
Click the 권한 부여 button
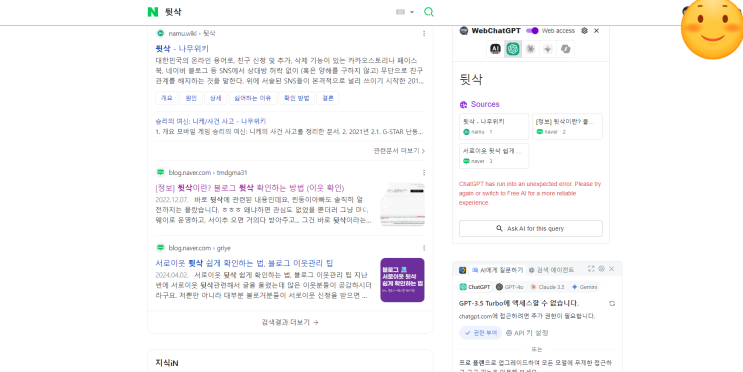[x=481, y=333]
